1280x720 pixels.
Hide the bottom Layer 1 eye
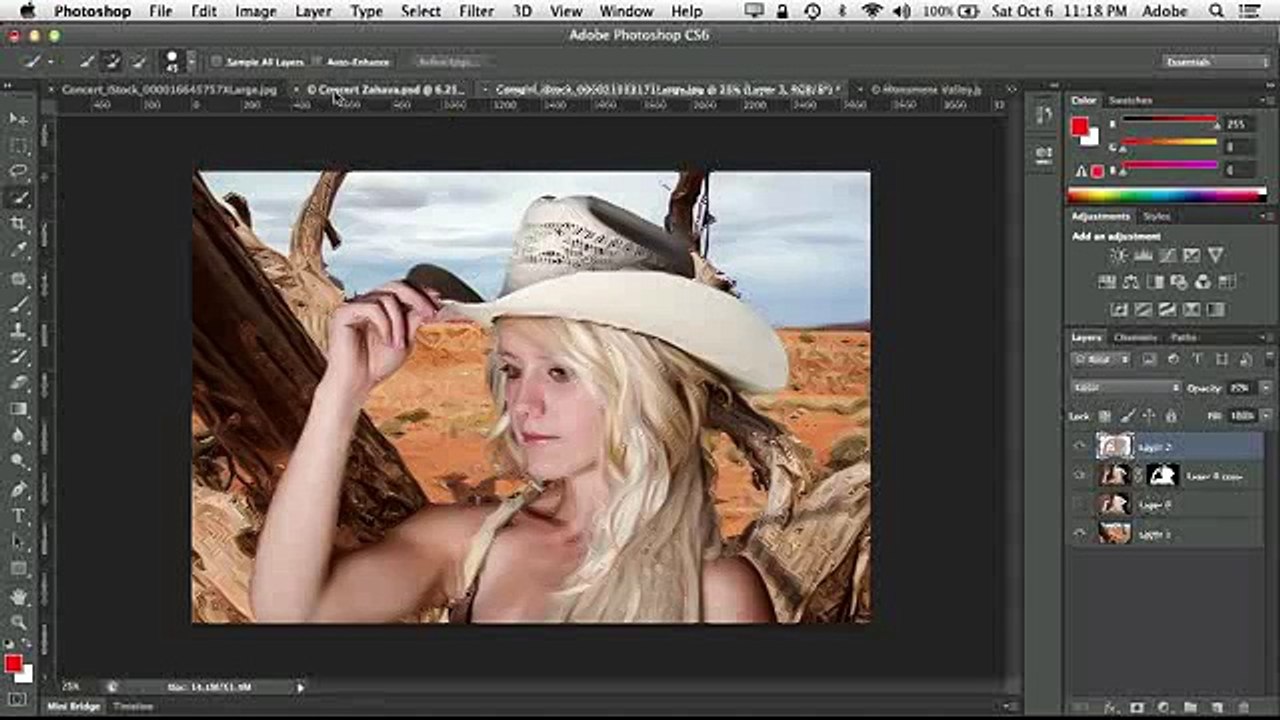tap(1079, 534)
